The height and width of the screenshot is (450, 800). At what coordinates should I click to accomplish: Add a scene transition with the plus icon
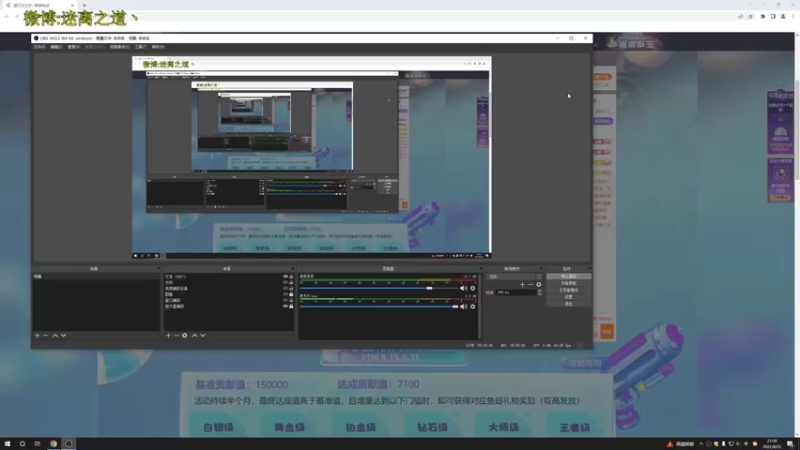pyautogui.click(x=522, y=284)
